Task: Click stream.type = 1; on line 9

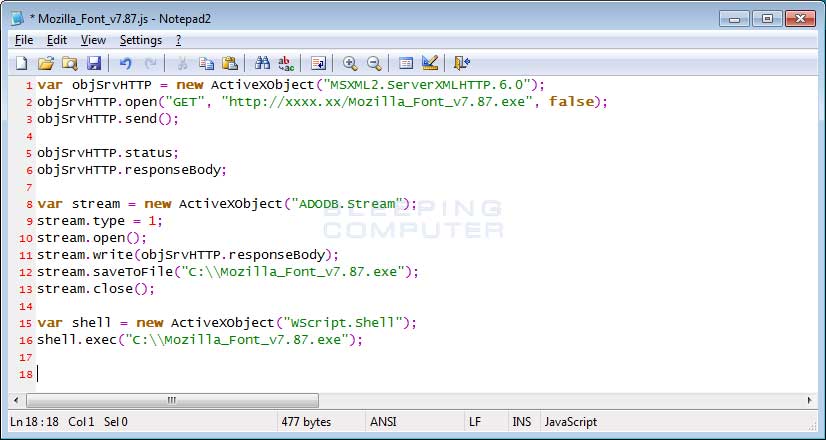Action: [100, 221]
